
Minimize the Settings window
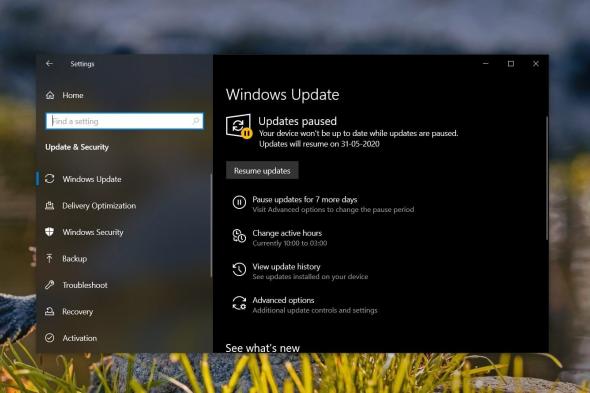[x=486, y=64]
